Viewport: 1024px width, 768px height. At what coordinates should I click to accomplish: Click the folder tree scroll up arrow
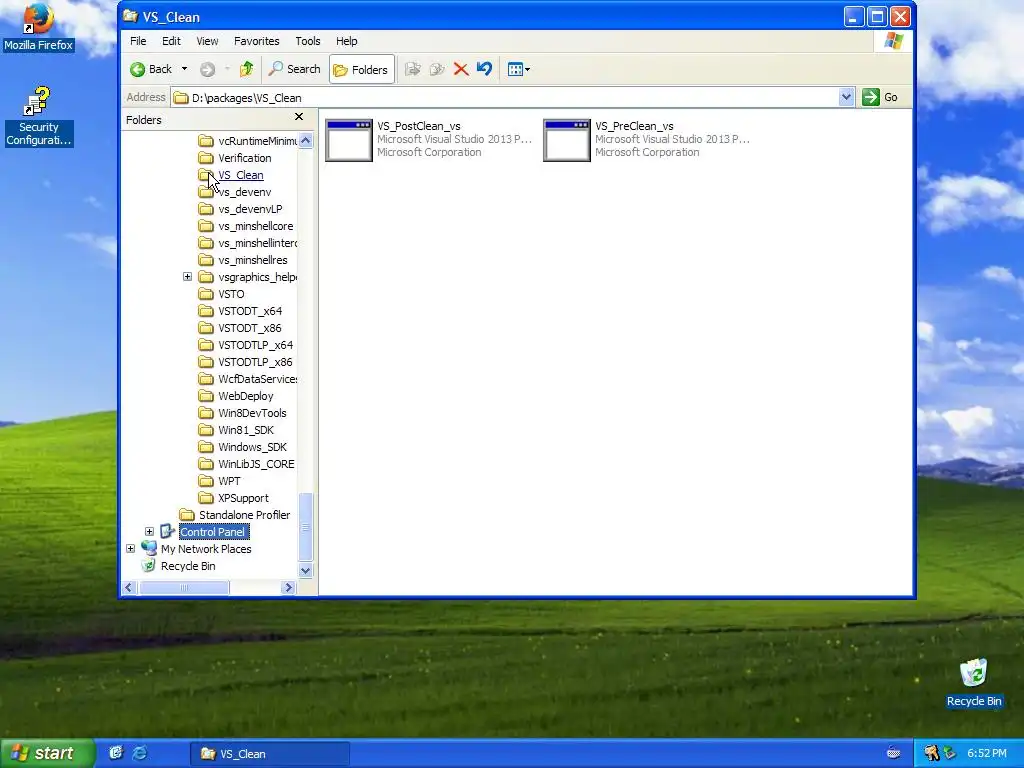click(x=305, y=140)
